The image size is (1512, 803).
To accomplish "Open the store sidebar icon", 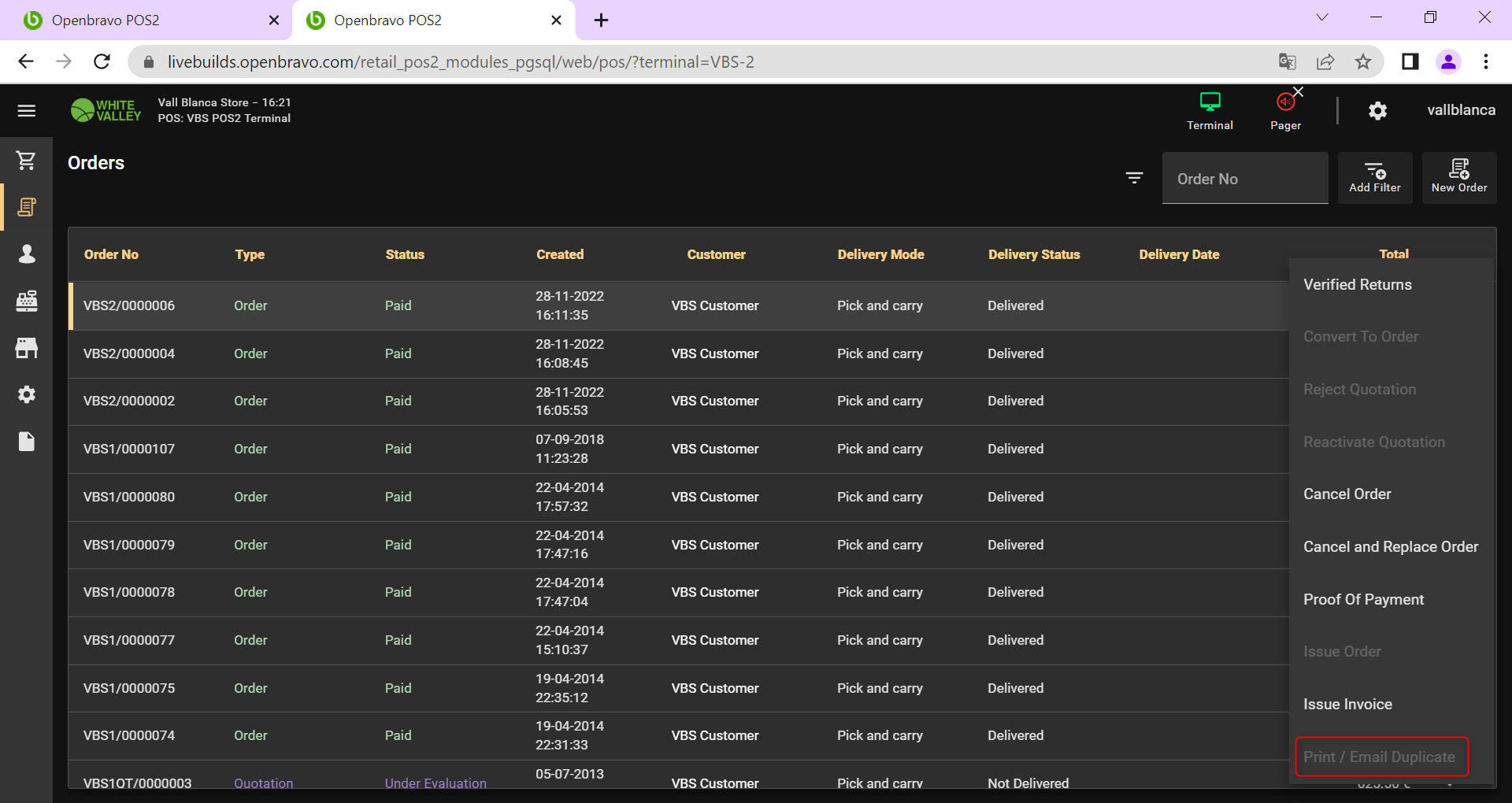I will click(x=27, y=348).
